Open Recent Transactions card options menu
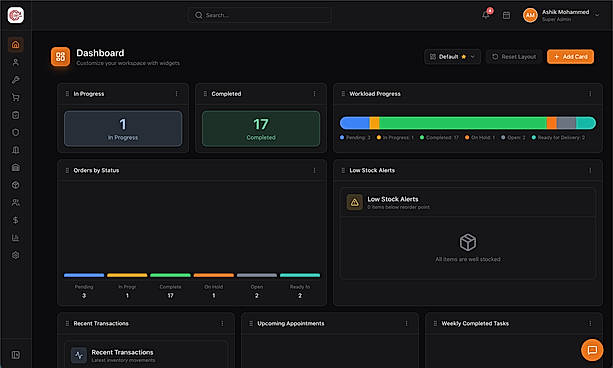This screenshot has height=368, width=613. coord(222,323)
